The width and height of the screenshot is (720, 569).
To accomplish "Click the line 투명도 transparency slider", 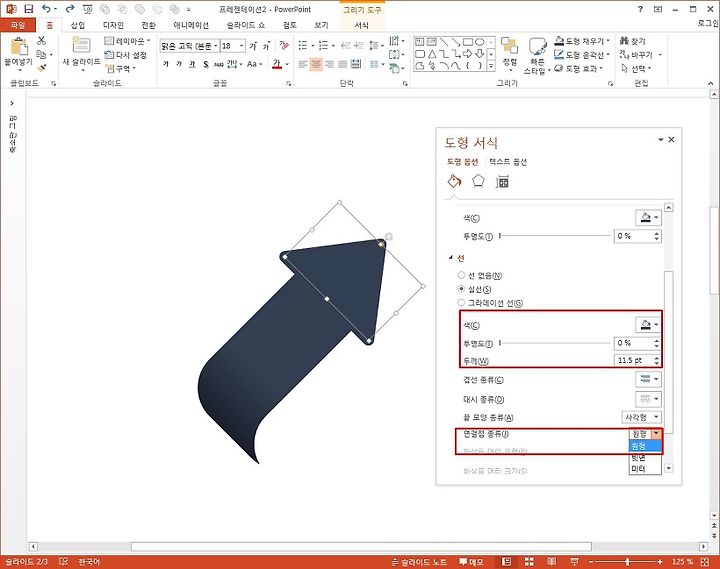I will point(555,343).
